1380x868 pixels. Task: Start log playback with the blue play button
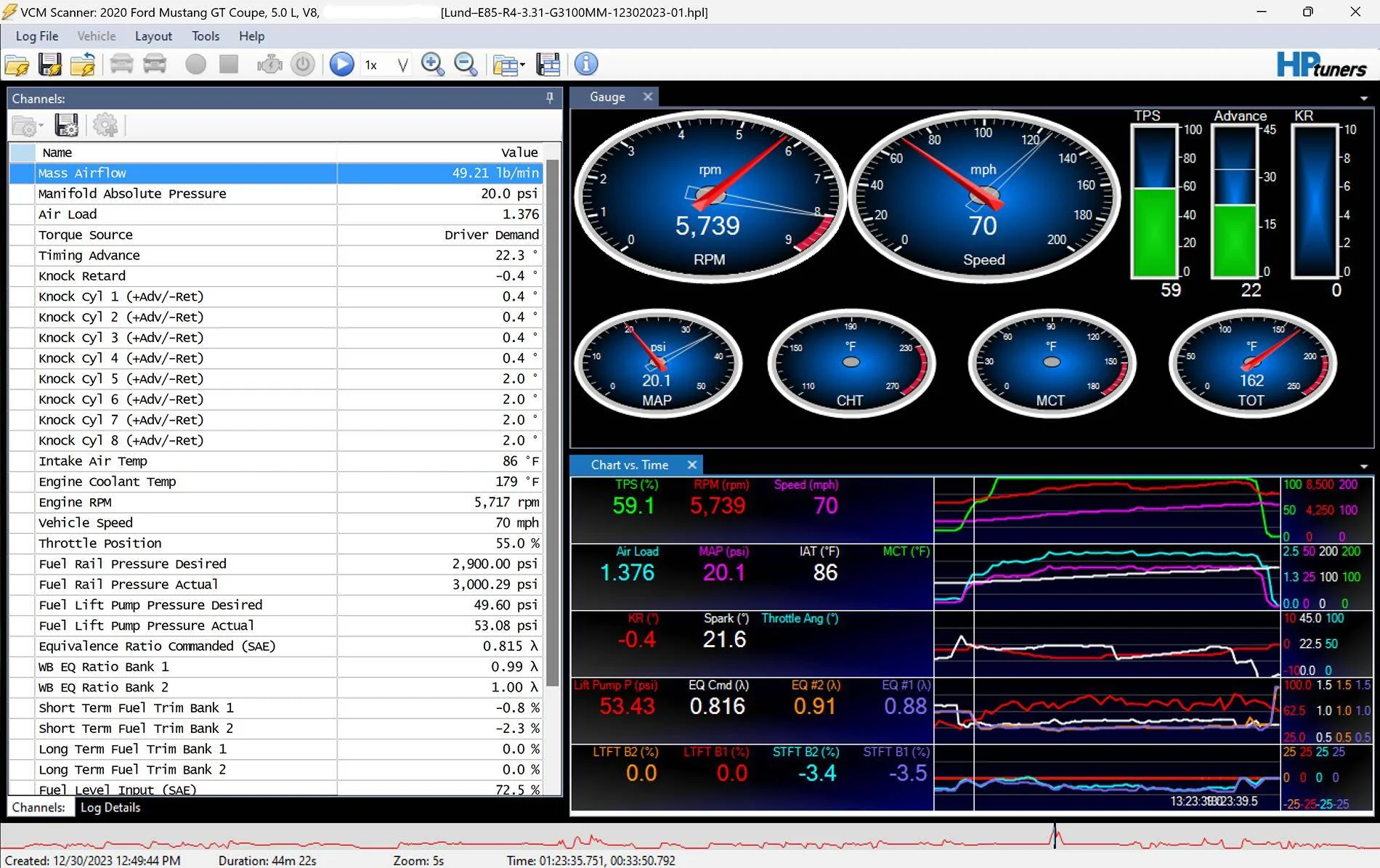point(341,65)
